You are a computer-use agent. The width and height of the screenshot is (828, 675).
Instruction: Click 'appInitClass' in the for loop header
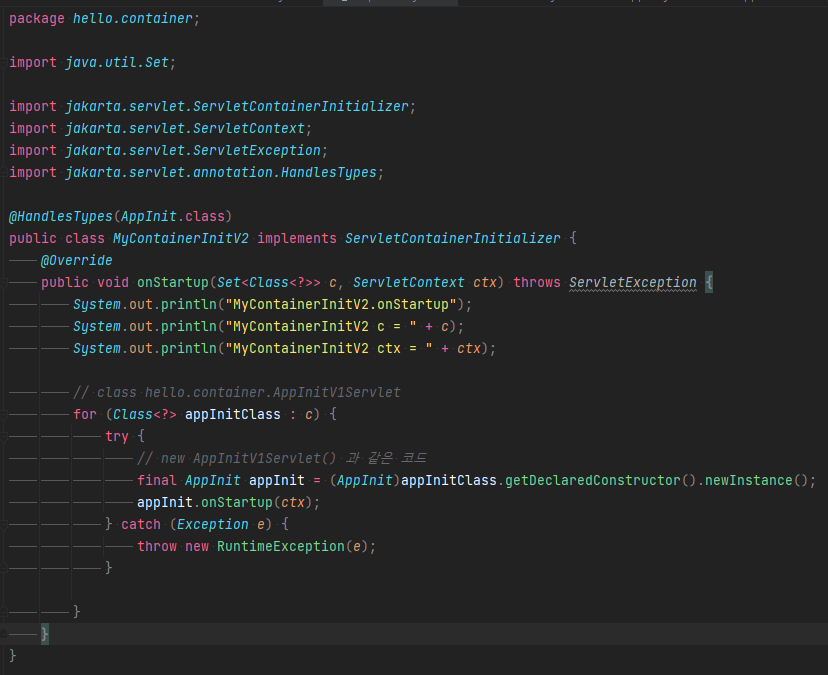pos(233,415)
